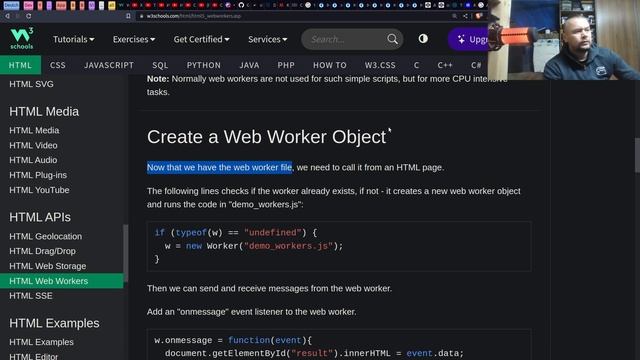Open the W3.CSS tab
This screenshot has width=640, height=360.
pos(380,65)
